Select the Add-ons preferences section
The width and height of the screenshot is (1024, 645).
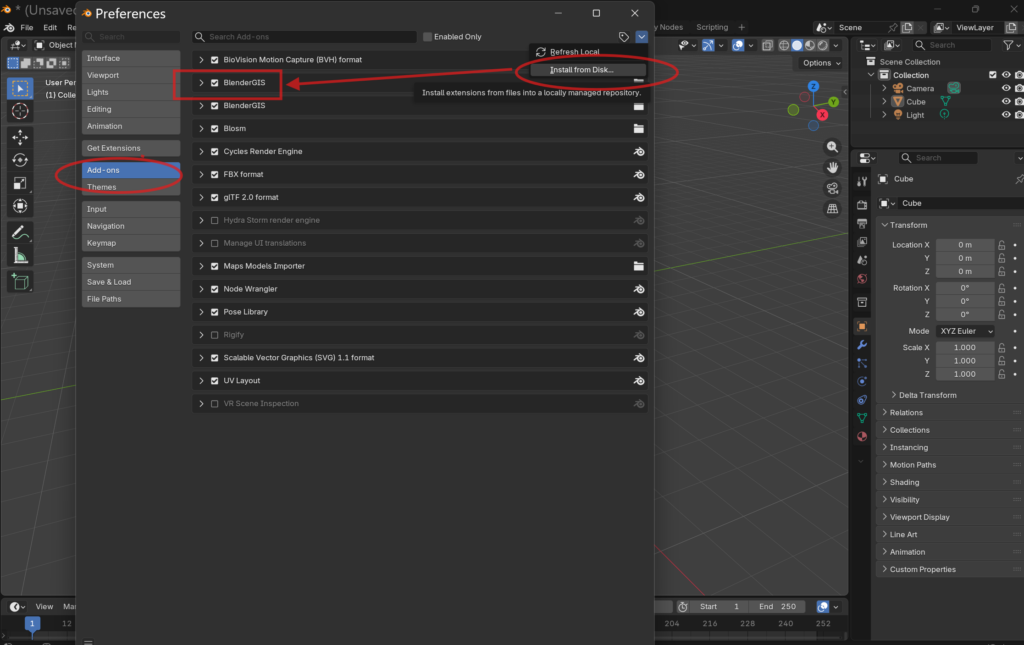pyautogui.click(x=131, y=170)
